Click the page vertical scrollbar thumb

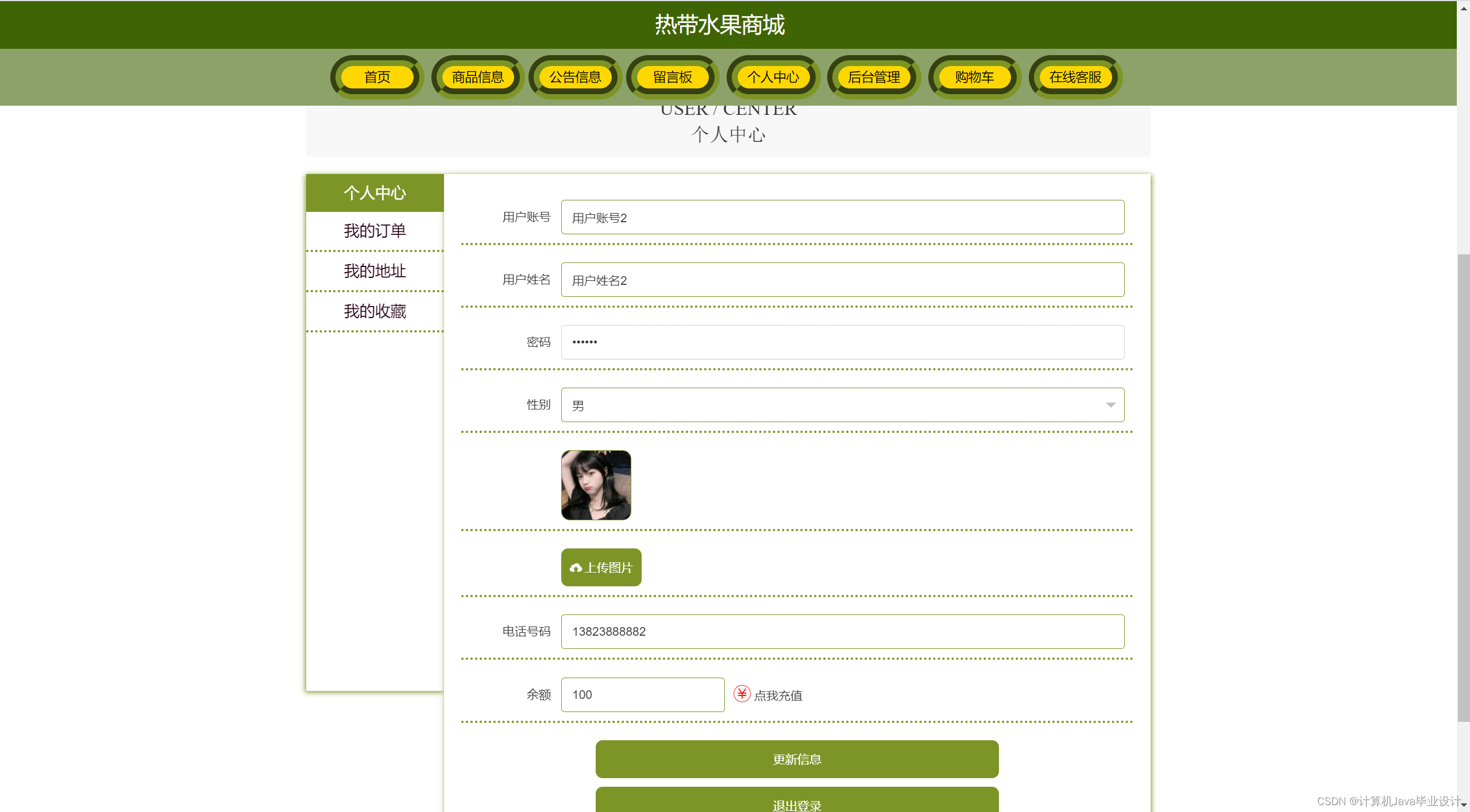(x=1463, y=488)
